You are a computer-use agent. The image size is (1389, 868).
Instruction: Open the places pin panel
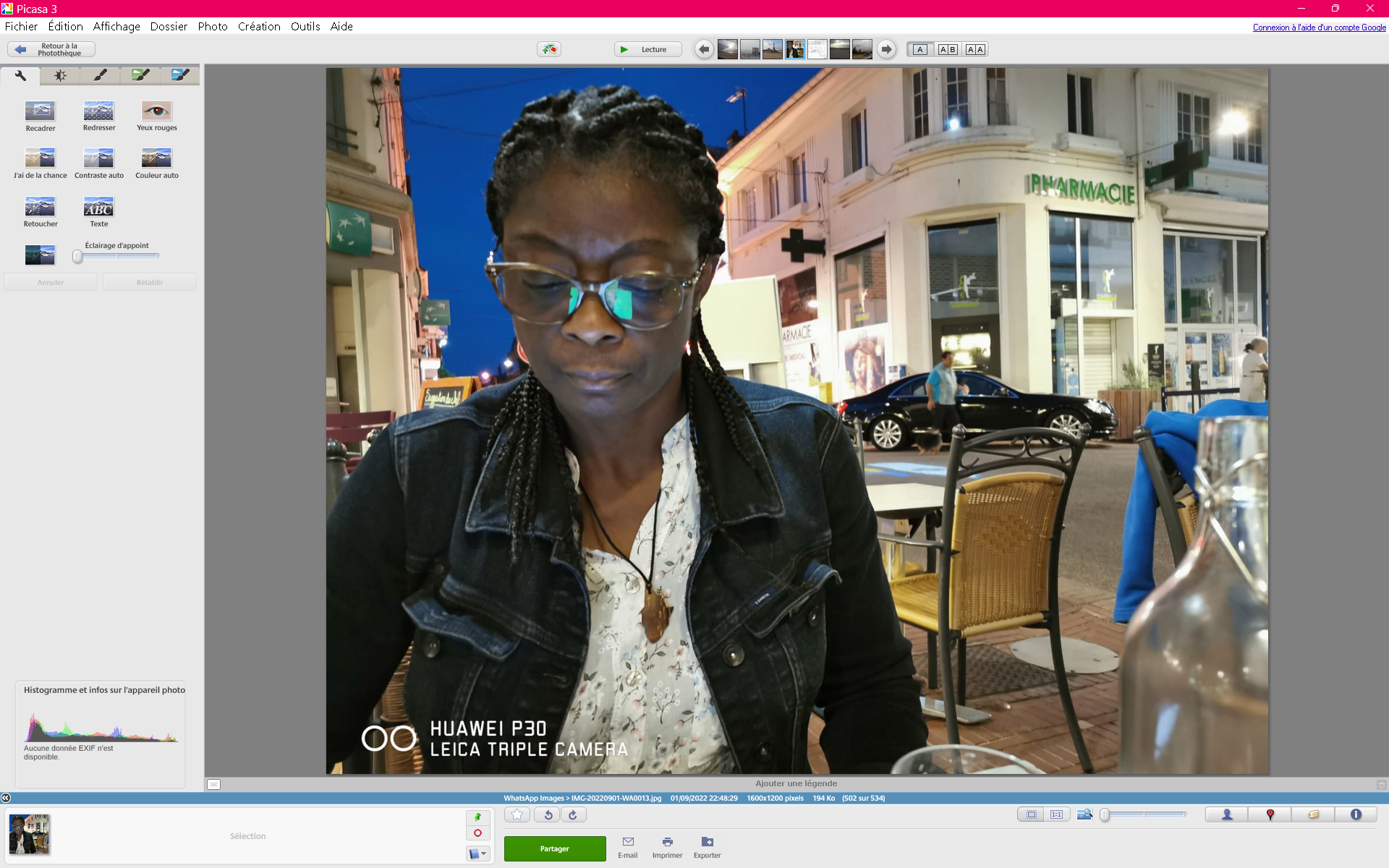[1270, 814]
